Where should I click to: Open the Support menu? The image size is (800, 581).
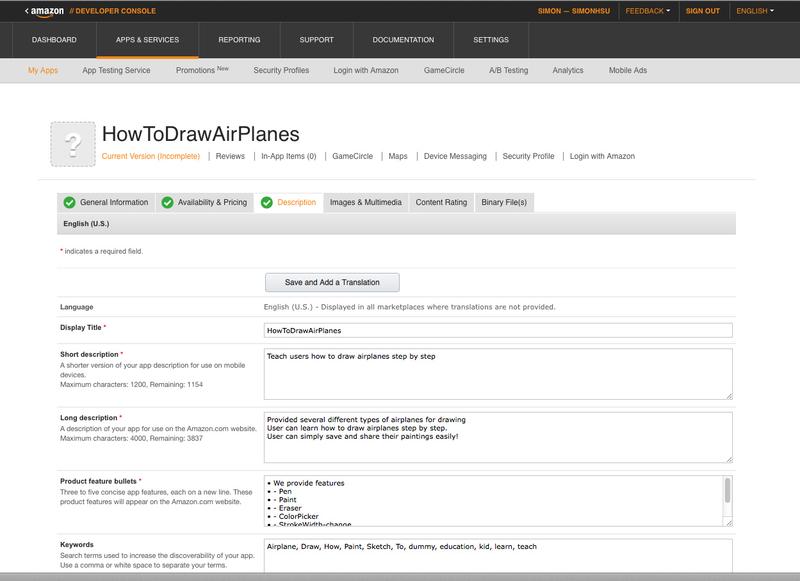(316, 40)
